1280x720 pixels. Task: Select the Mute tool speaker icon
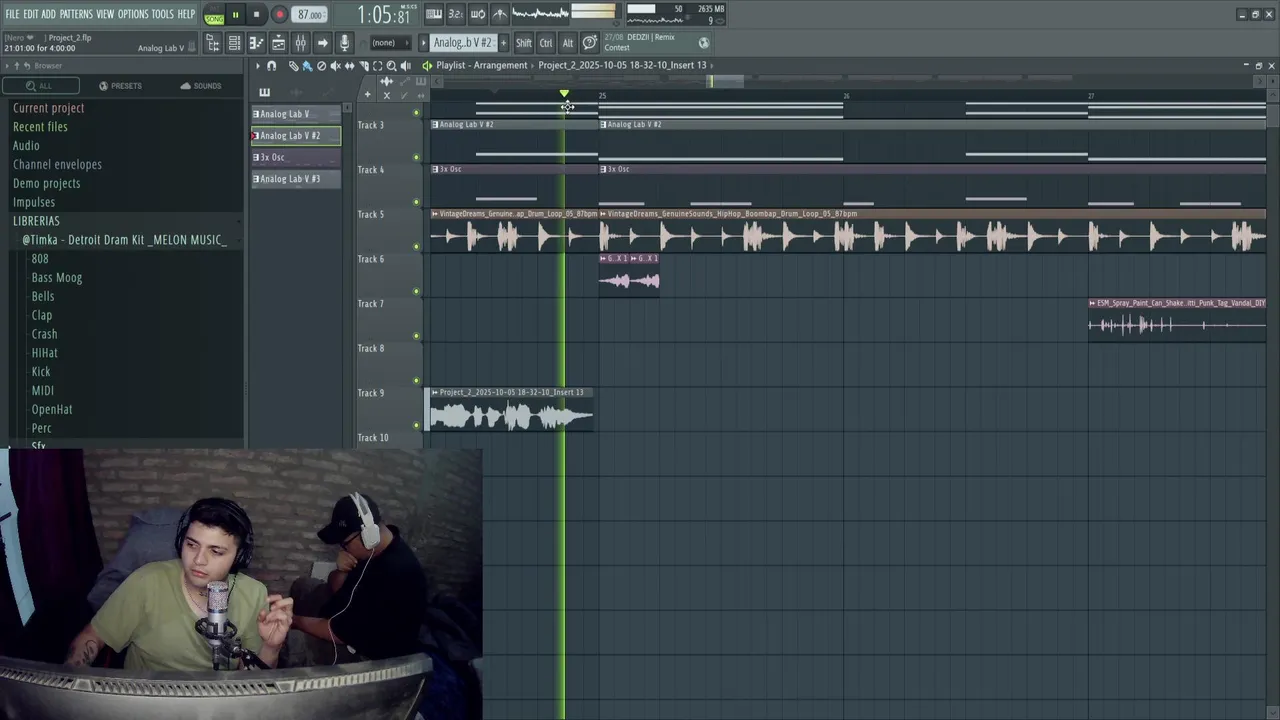pyautogui.click(x=336, y=66)
